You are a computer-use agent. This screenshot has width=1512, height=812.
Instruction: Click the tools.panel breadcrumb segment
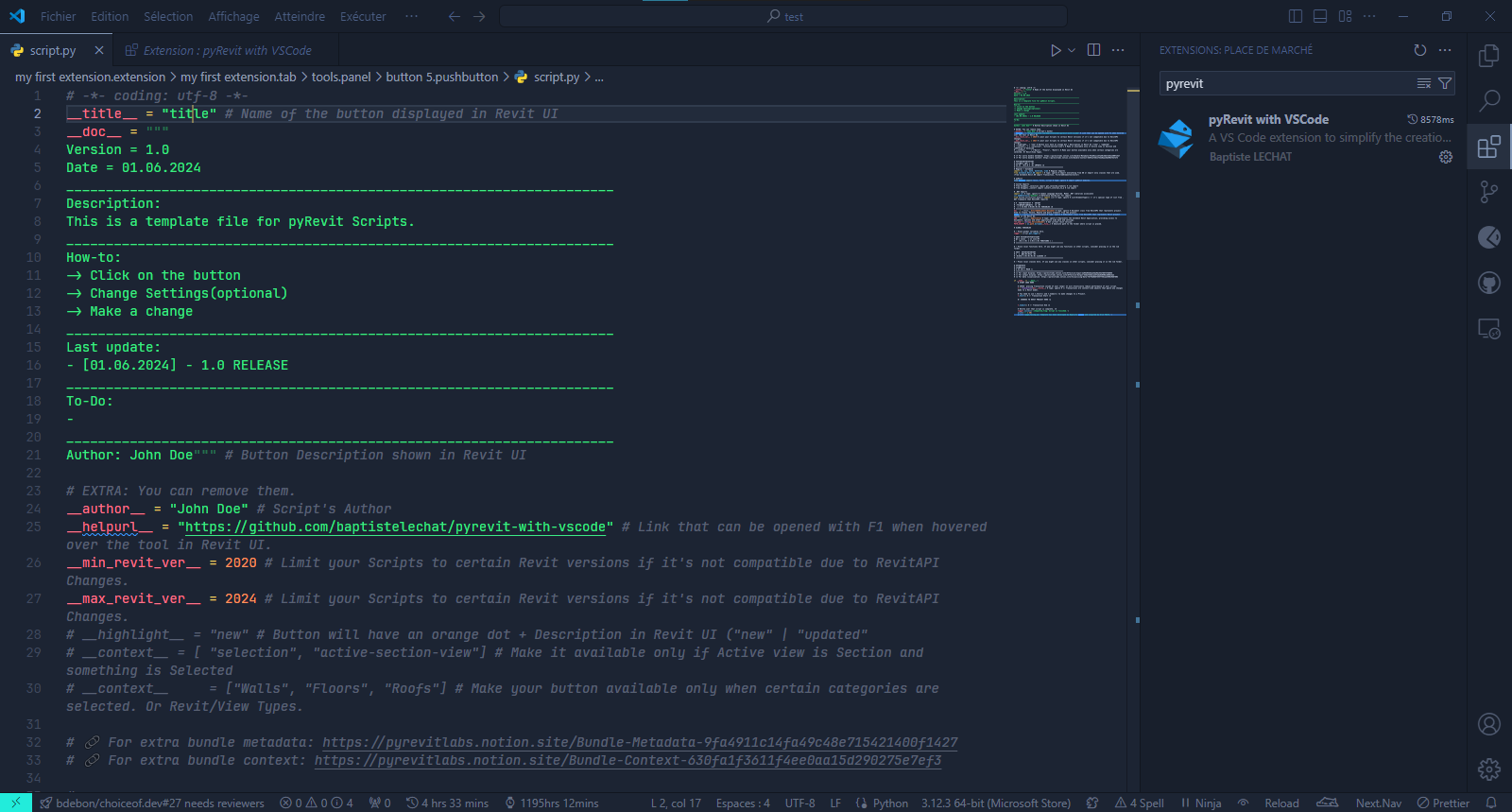[341, 77]
